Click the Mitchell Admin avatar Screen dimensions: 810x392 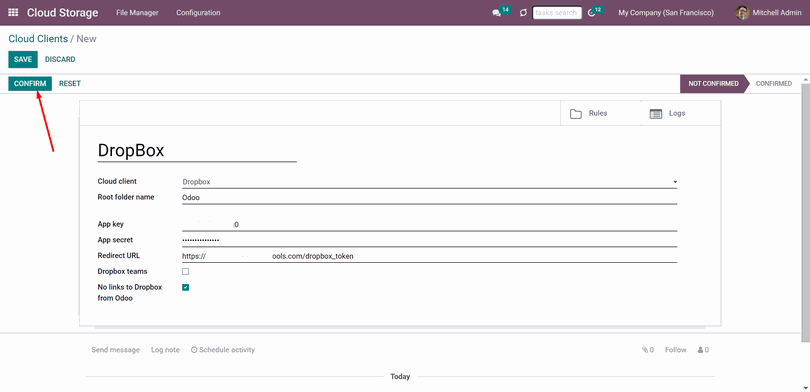click(x=742, y=12)
